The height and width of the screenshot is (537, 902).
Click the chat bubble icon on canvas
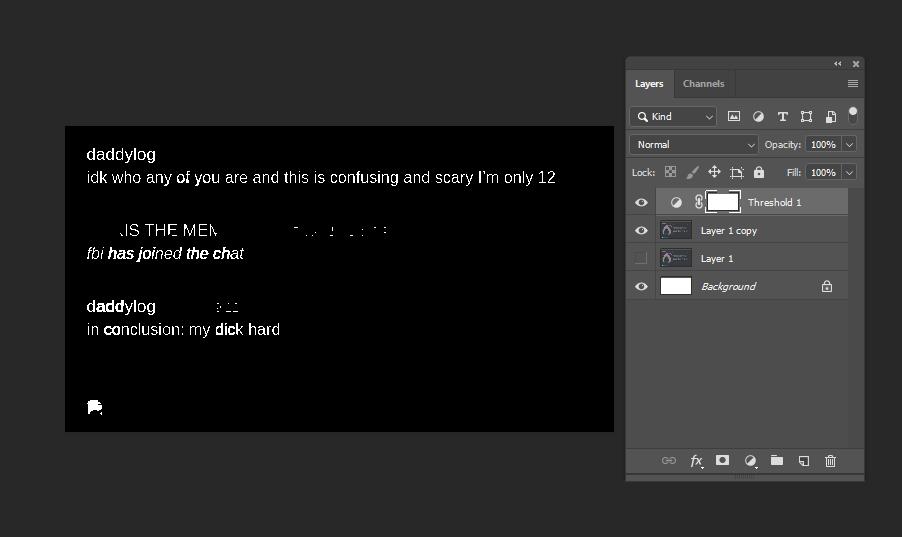94,407
